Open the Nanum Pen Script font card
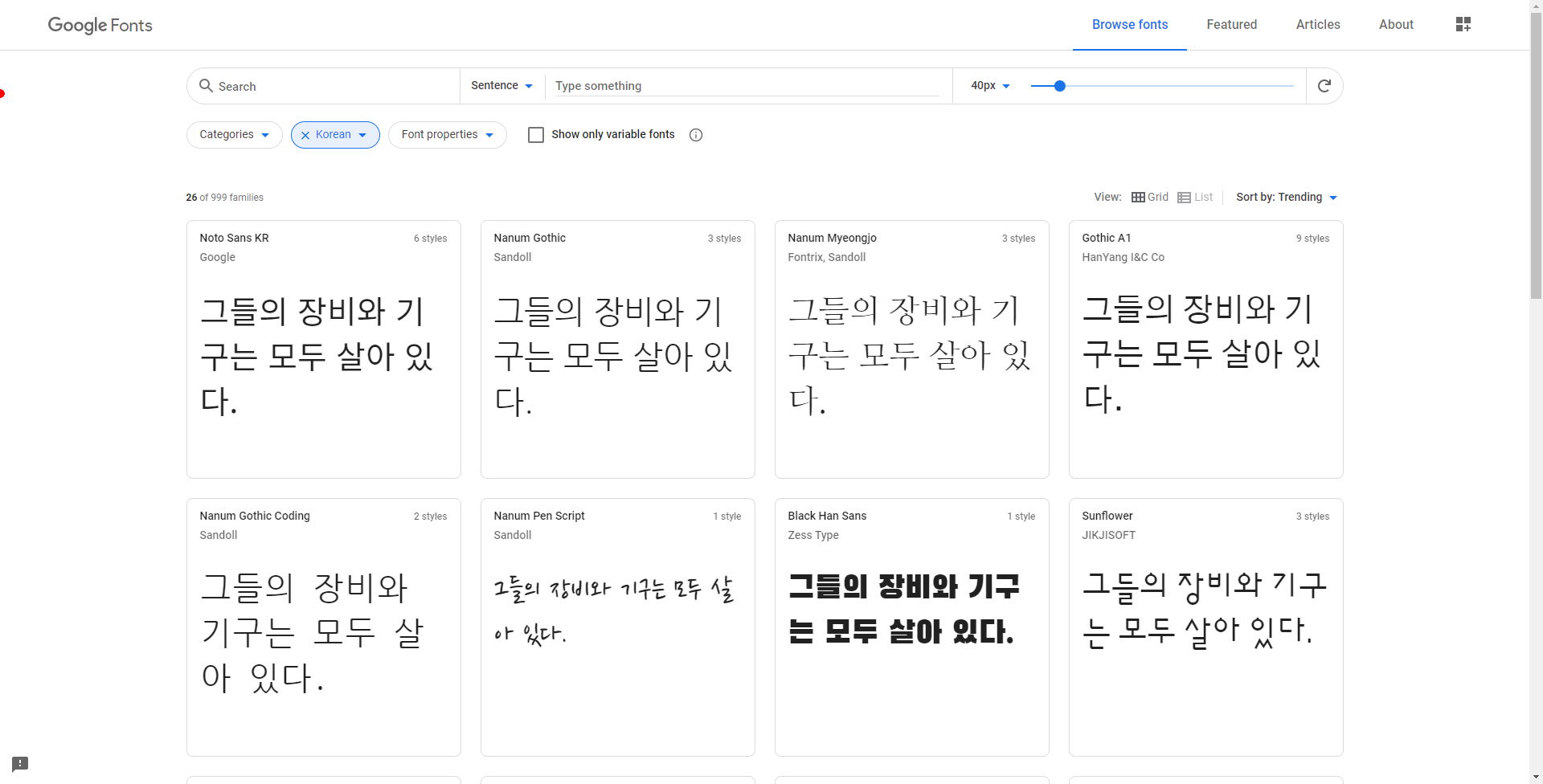This screenshot has width=1543, height=784. [618, 627]
